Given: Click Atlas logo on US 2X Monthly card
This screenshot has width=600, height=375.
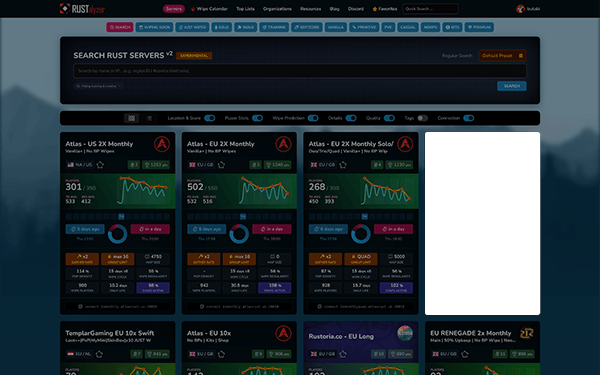Looking at the screenshot, I should point(162,144).
